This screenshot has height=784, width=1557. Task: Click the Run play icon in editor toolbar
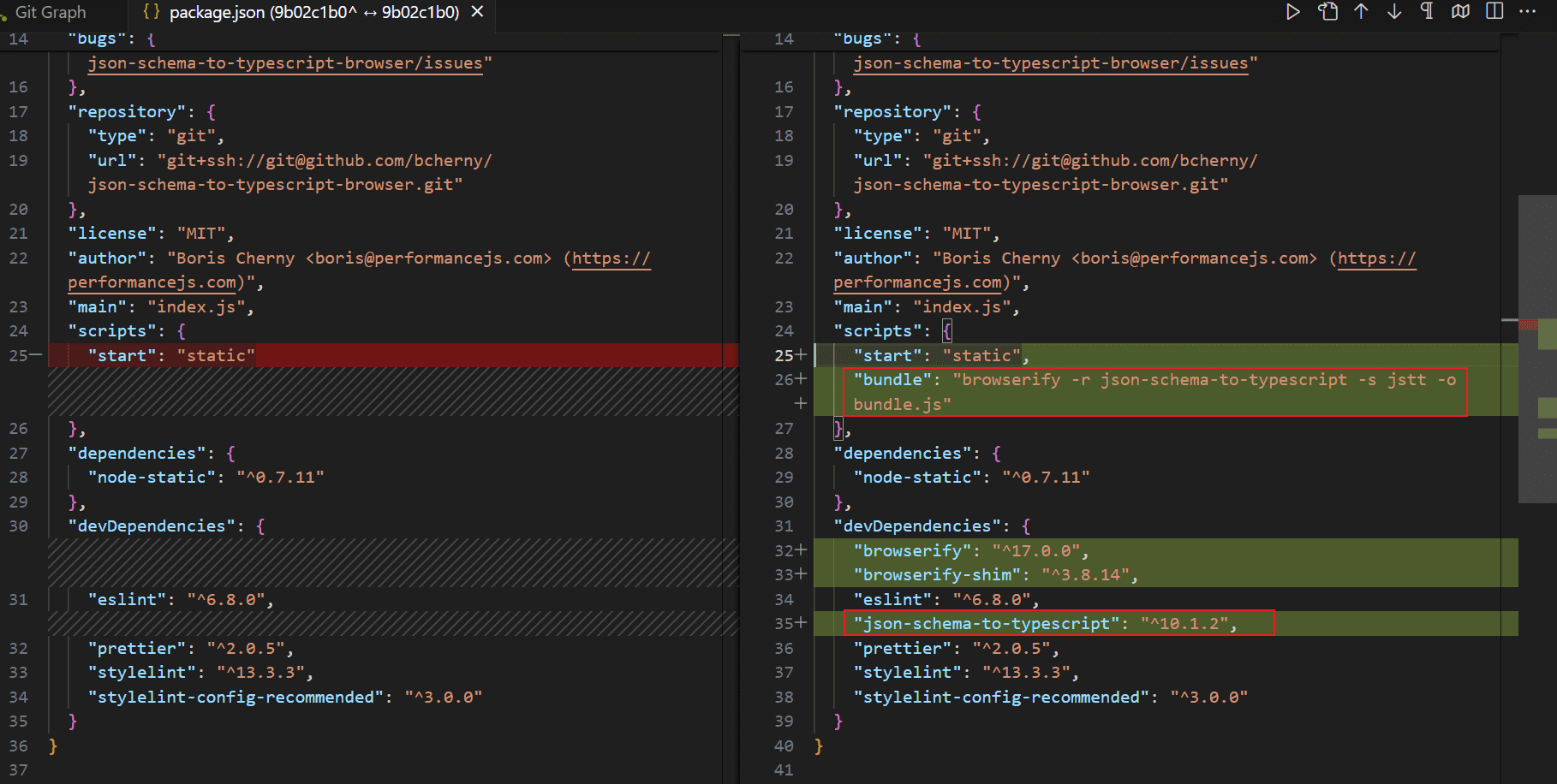click(x=1293, y=12)
